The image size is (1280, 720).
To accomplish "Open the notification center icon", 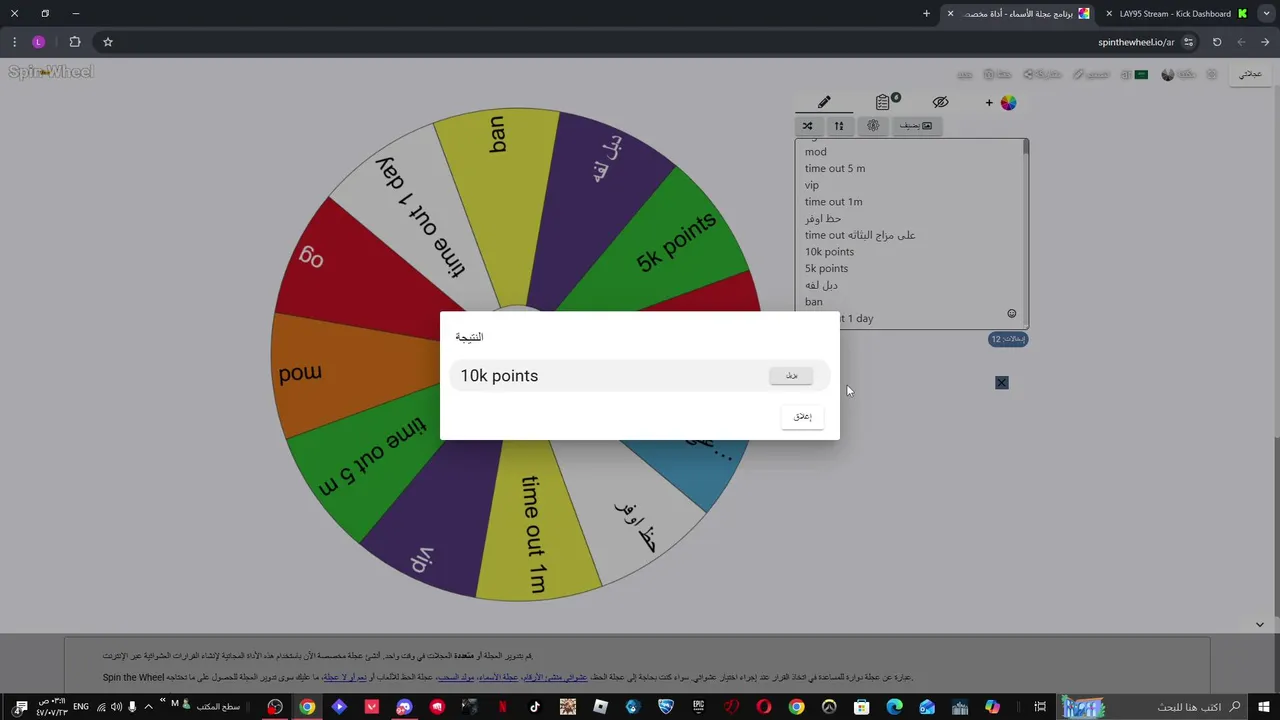I will (x=20, y=707).
